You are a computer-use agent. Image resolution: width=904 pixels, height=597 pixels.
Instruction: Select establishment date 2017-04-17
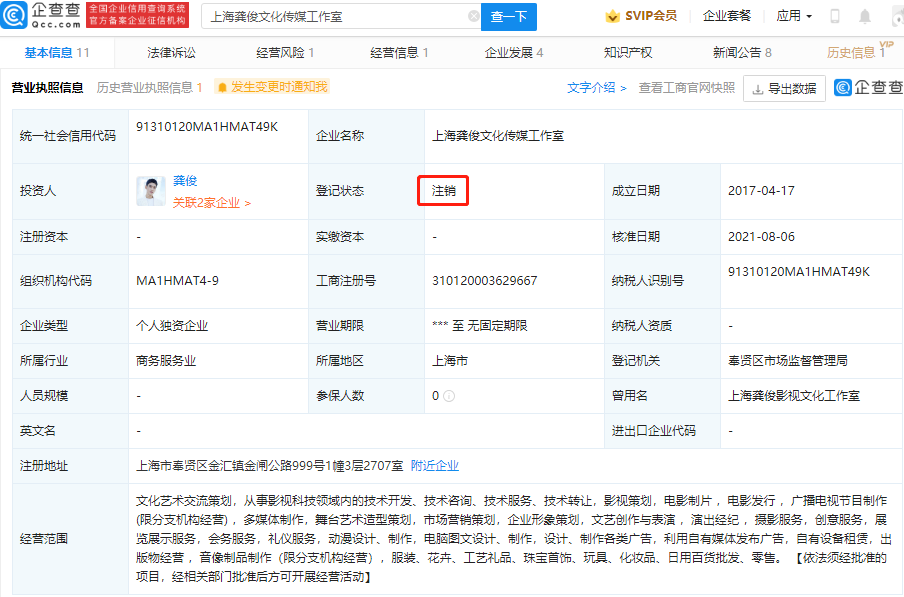(761, 191)
